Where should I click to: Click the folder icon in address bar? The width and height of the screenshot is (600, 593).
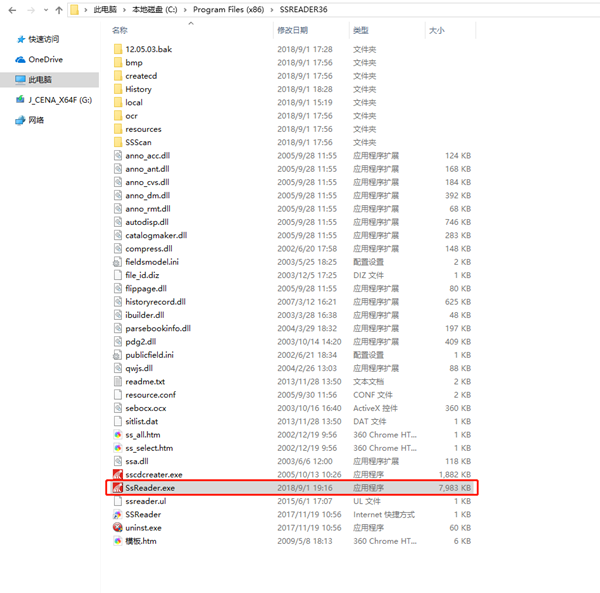pyautogui.click(x=75, y=10)
